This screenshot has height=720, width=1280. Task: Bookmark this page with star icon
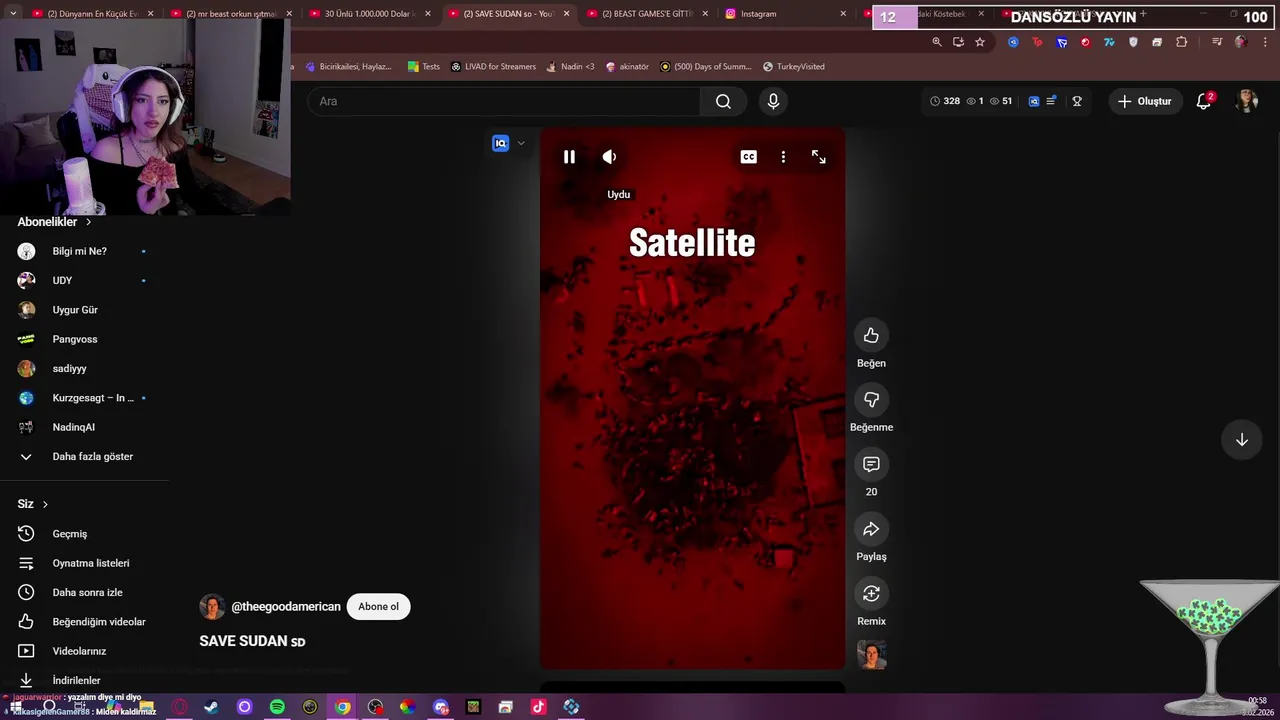click(980, 42)
